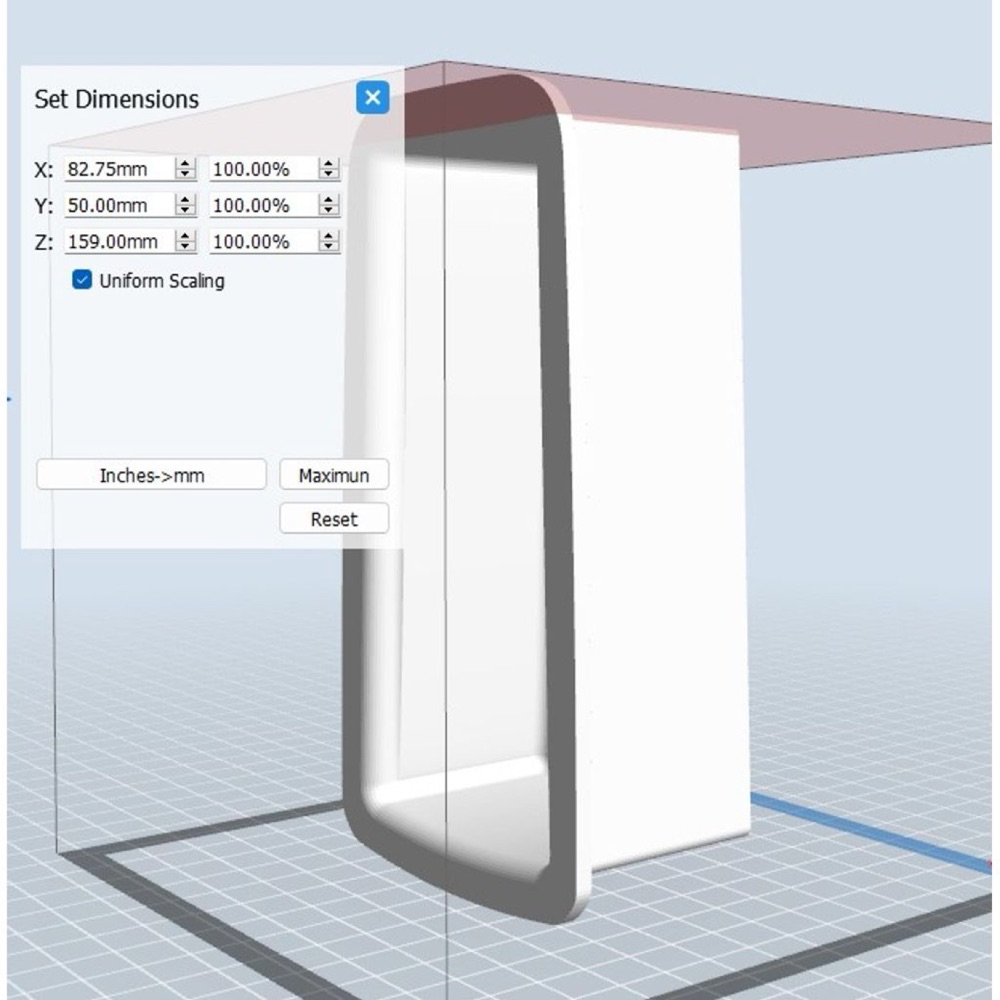Increase Z dimension with its up arrow

pos(186,236)
